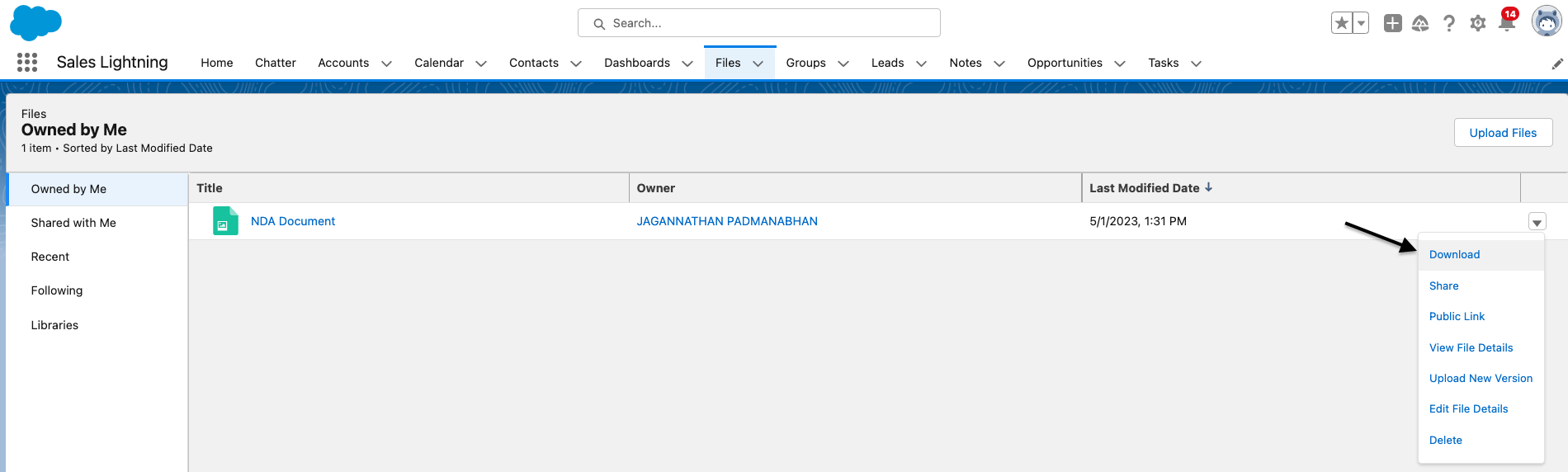Expand the Leads tab dropdown chevron

pyautogui.click(x=922, y=64)
